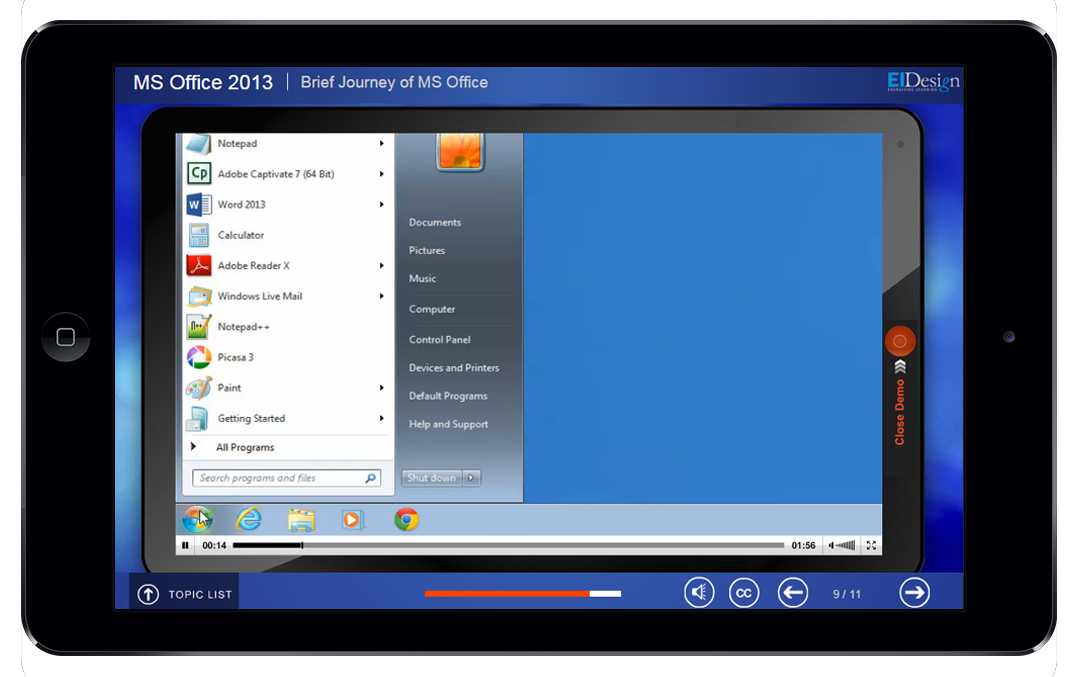Click the course progress bar

pos(522,593)
